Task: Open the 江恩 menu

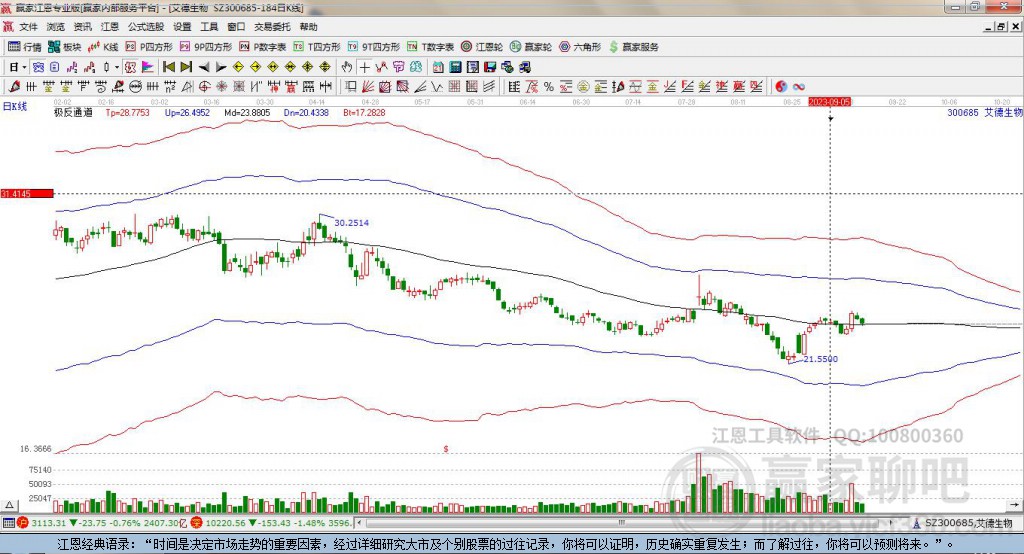Action: coord(110,27)
